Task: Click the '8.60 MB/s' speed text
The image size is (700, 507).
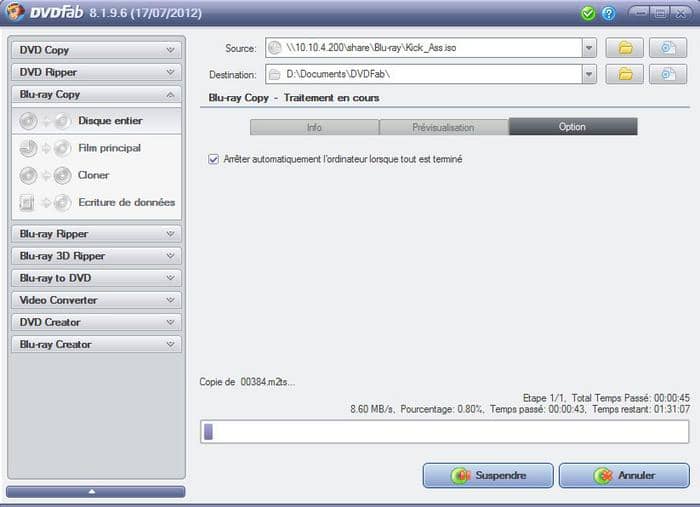Action: tap(372, 409)
